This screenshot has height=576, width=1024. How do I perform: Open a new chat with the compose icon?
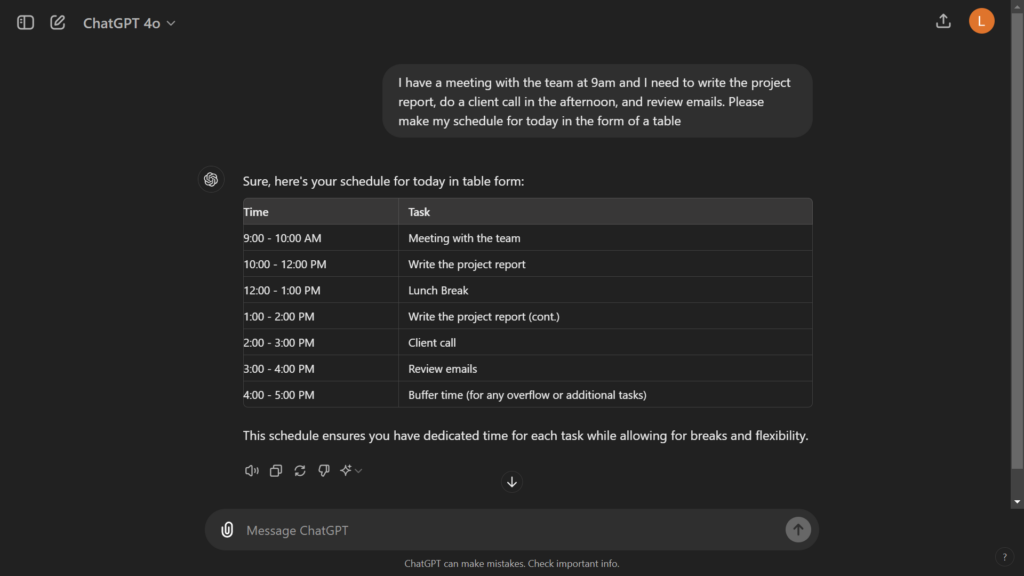coord(57,21)
